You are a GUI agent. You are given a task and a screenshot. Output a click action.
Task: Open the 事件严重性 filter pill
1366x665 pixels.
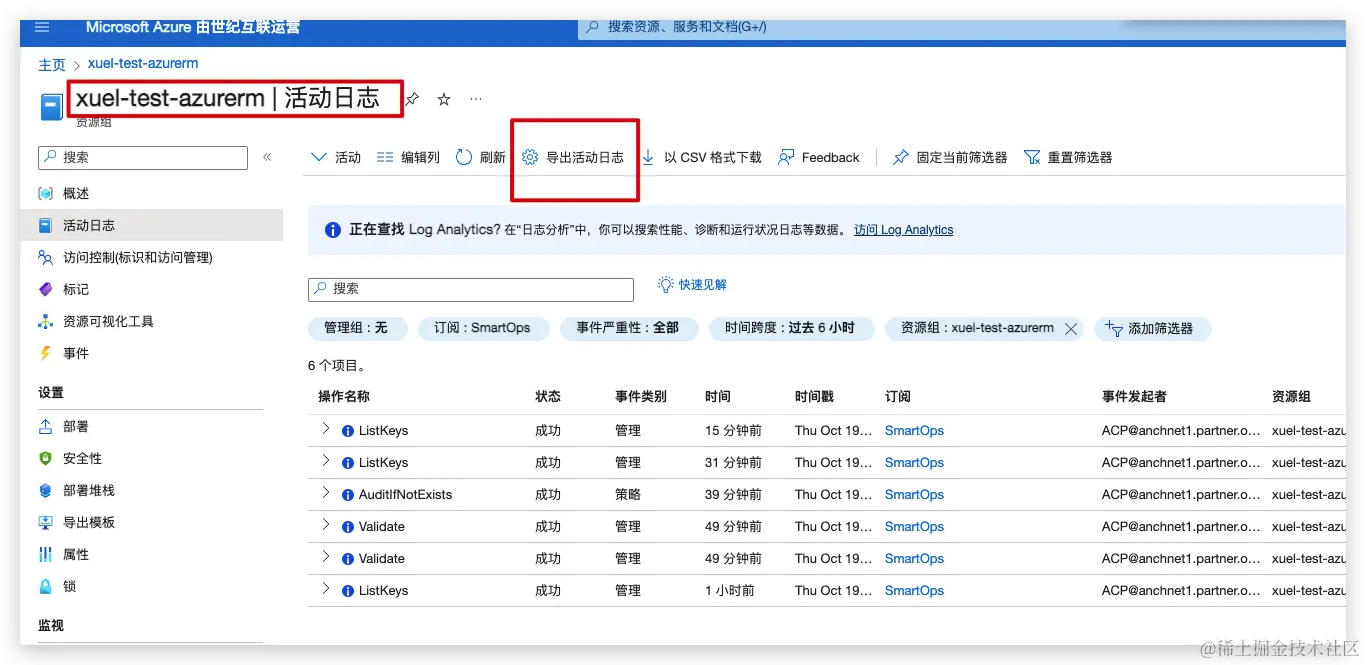click(628, 328)
